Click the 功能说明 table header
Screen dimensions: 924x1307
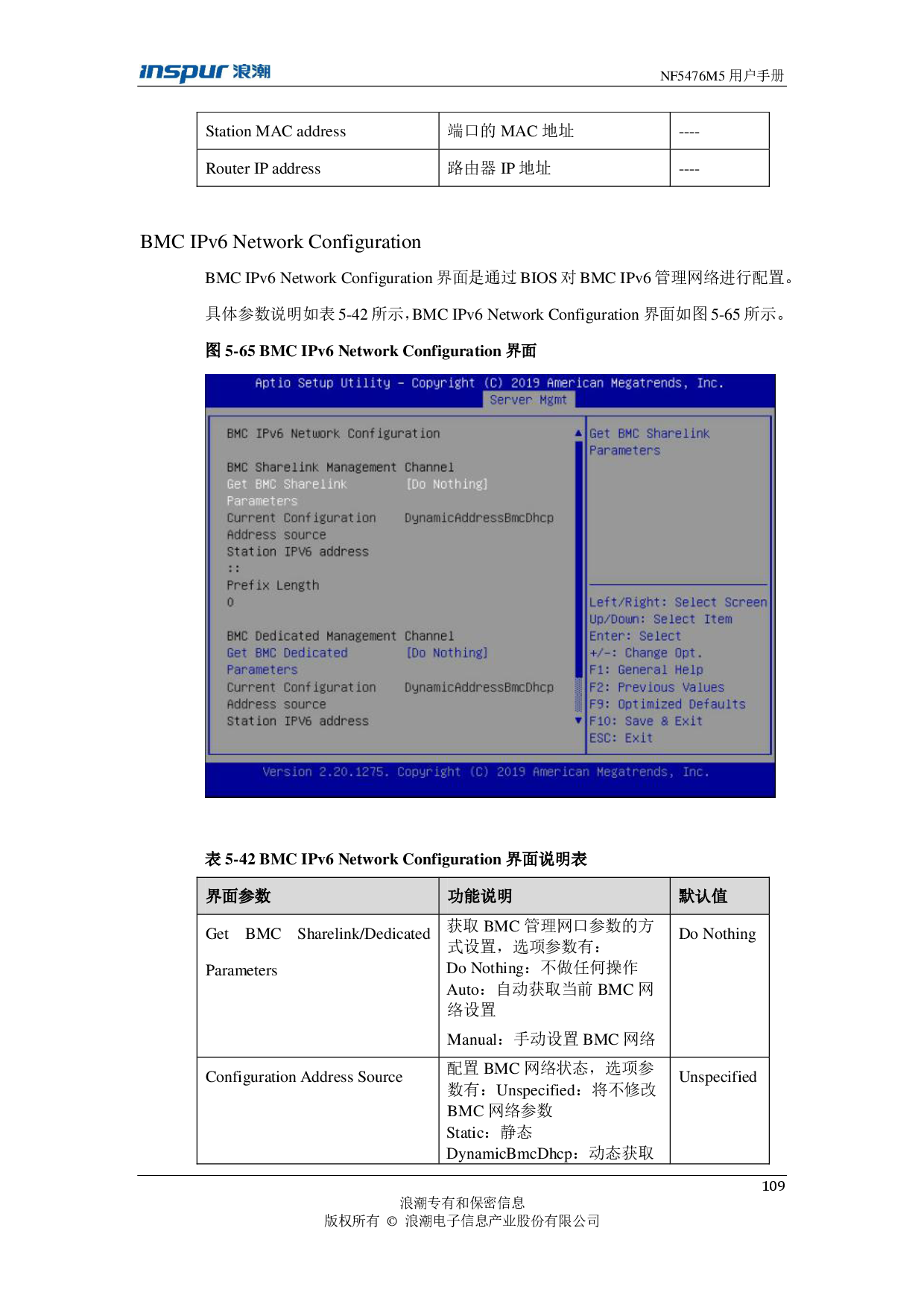pyautogui.click(x=480, y=896)
